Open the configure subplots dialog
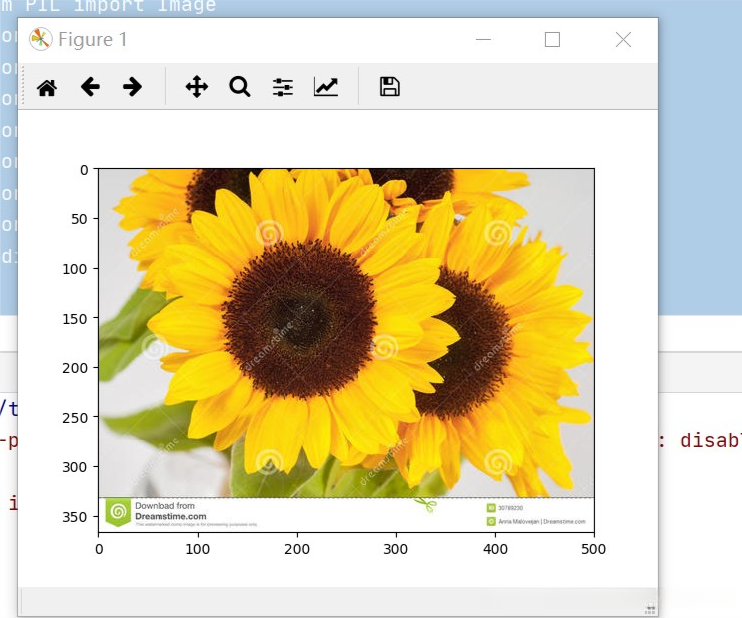 click(x=283, y=88)
